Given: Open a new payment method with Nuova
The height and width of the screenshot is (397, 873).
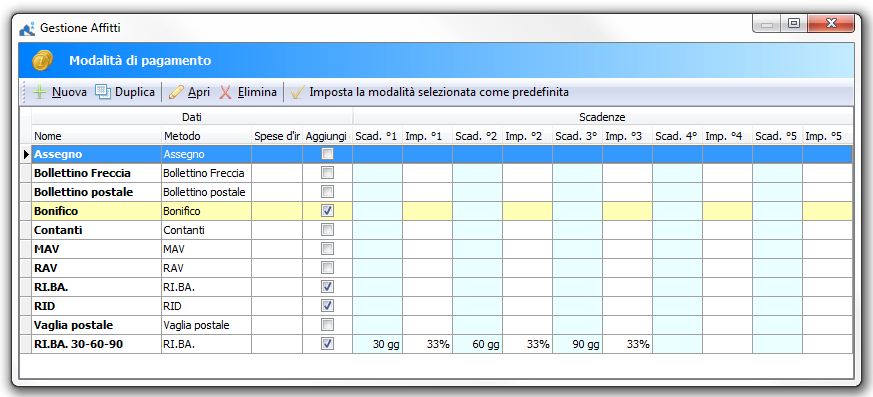Looking at the screenshot, I should pyautogui.click(x=60, y=92).
